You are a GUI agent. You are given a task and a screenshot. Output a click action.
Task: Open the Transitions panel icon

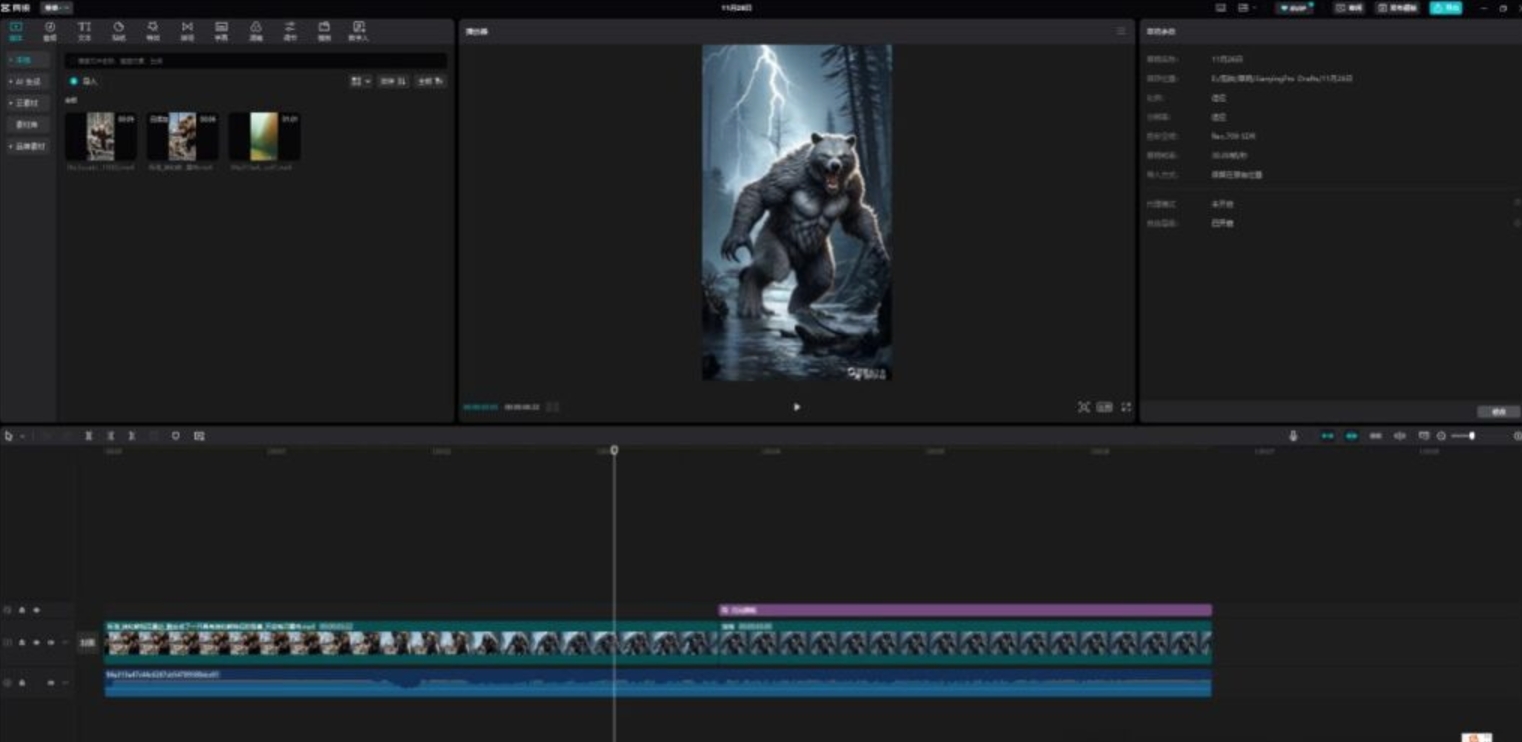click(x=187, y=31)
